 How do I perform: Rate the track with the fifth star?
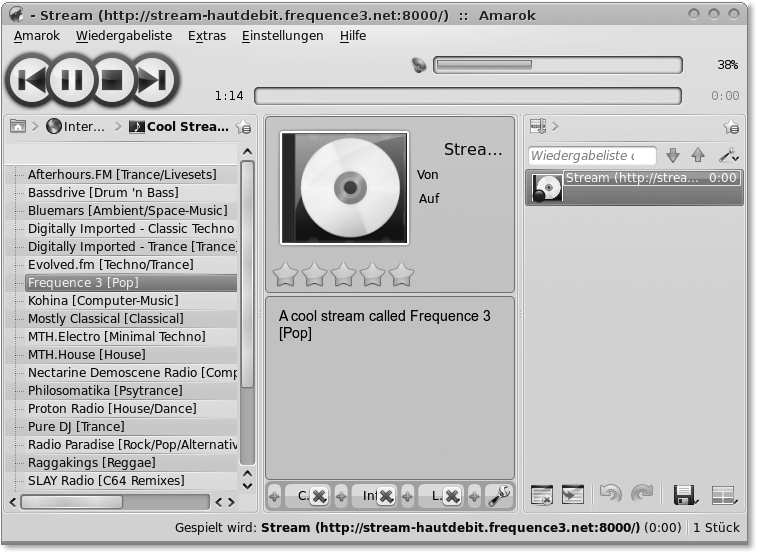pos(401,273)
